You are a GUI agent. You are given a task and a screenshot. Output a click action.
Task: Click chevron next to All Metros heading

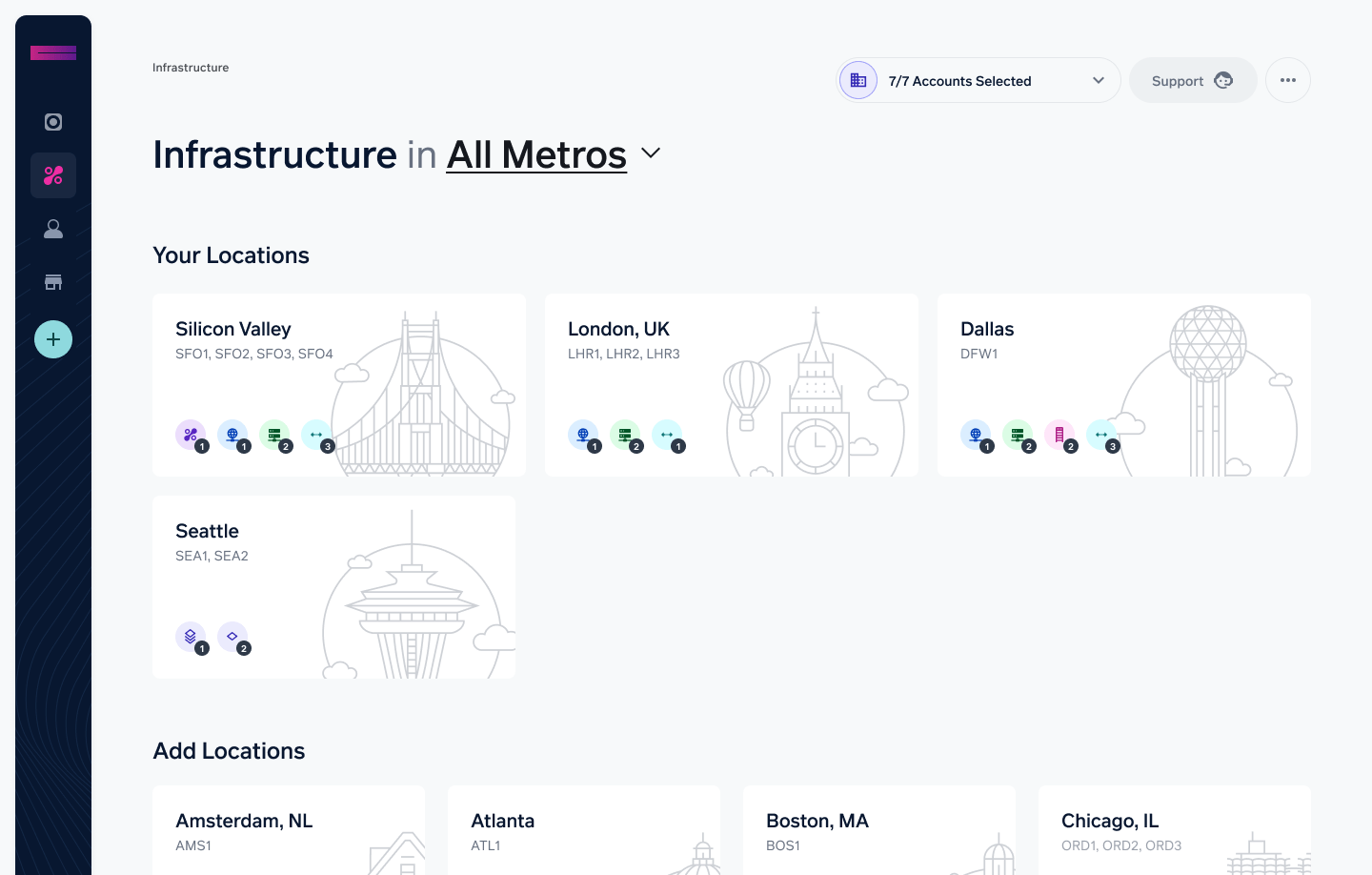pos(651,153)
